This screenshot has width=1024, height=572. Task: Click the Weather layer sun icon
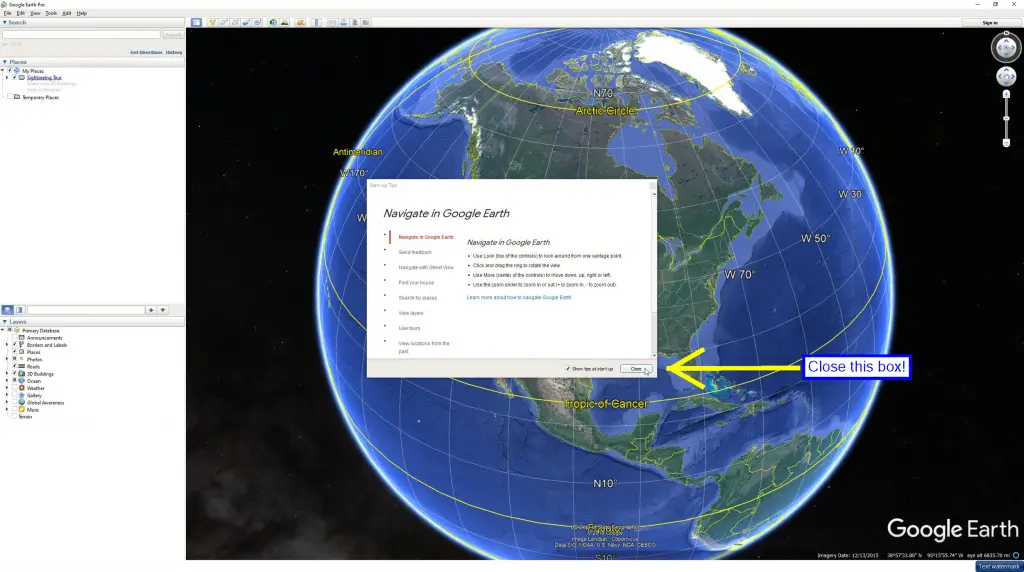pyautogui.click(x=22, y=388)
